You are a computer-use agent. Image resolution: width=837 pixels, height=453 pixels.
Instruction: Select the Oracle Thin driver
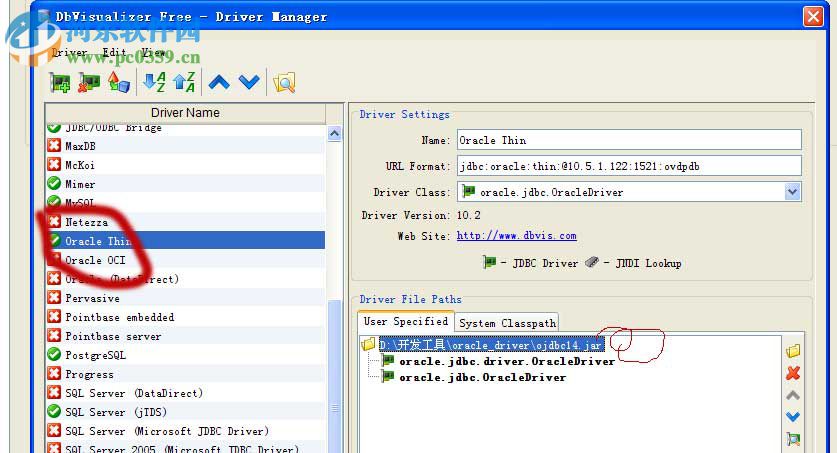click(x=185, y=241)
